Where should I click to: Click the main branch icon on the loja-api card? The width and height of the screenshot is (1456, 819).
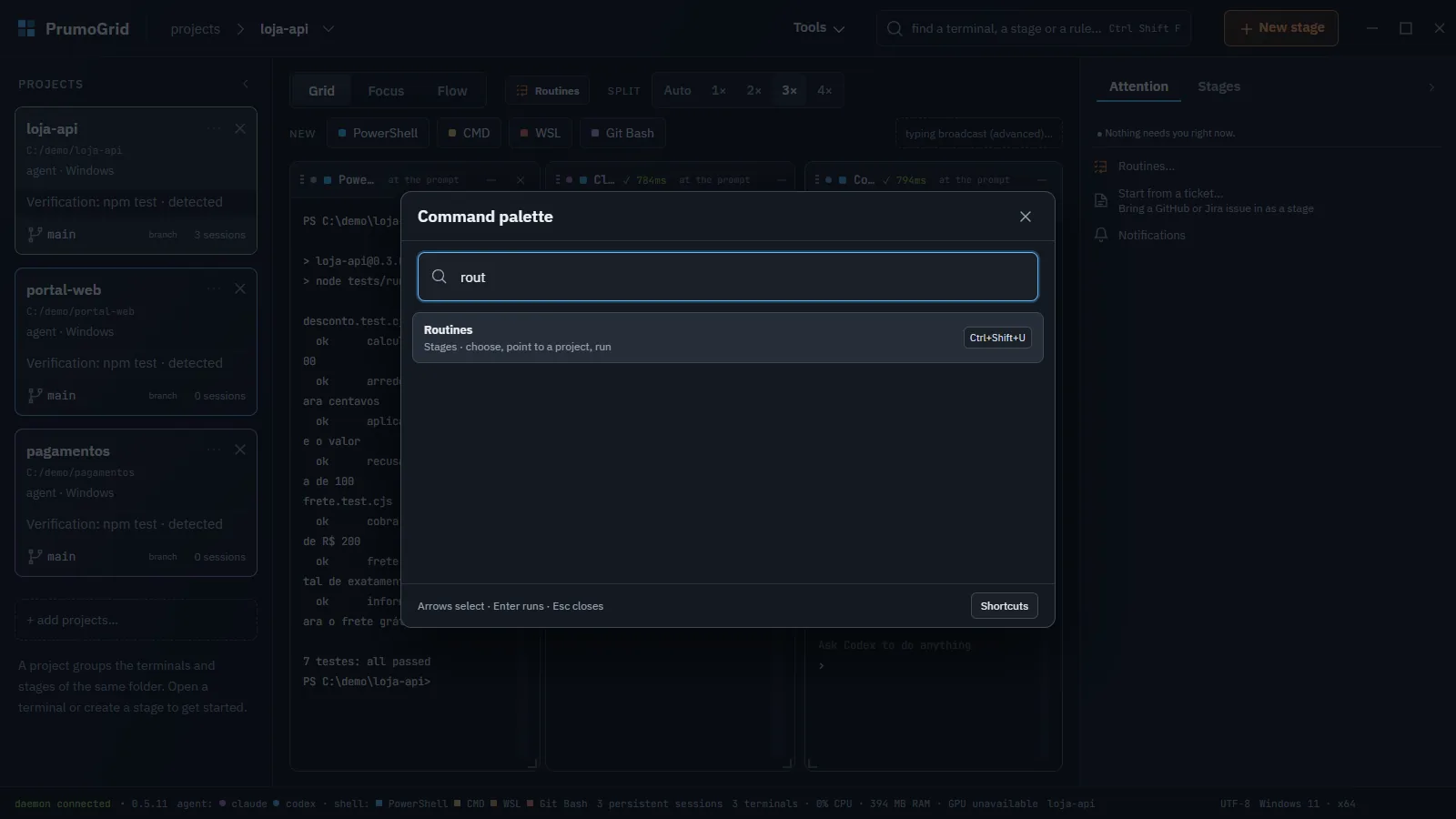(x=35, y=235)
